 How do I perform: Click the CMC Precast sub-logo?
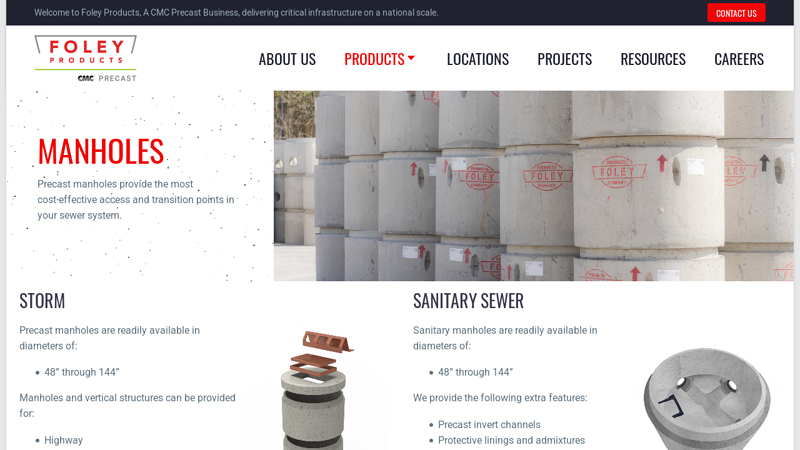tap(107, 78)
